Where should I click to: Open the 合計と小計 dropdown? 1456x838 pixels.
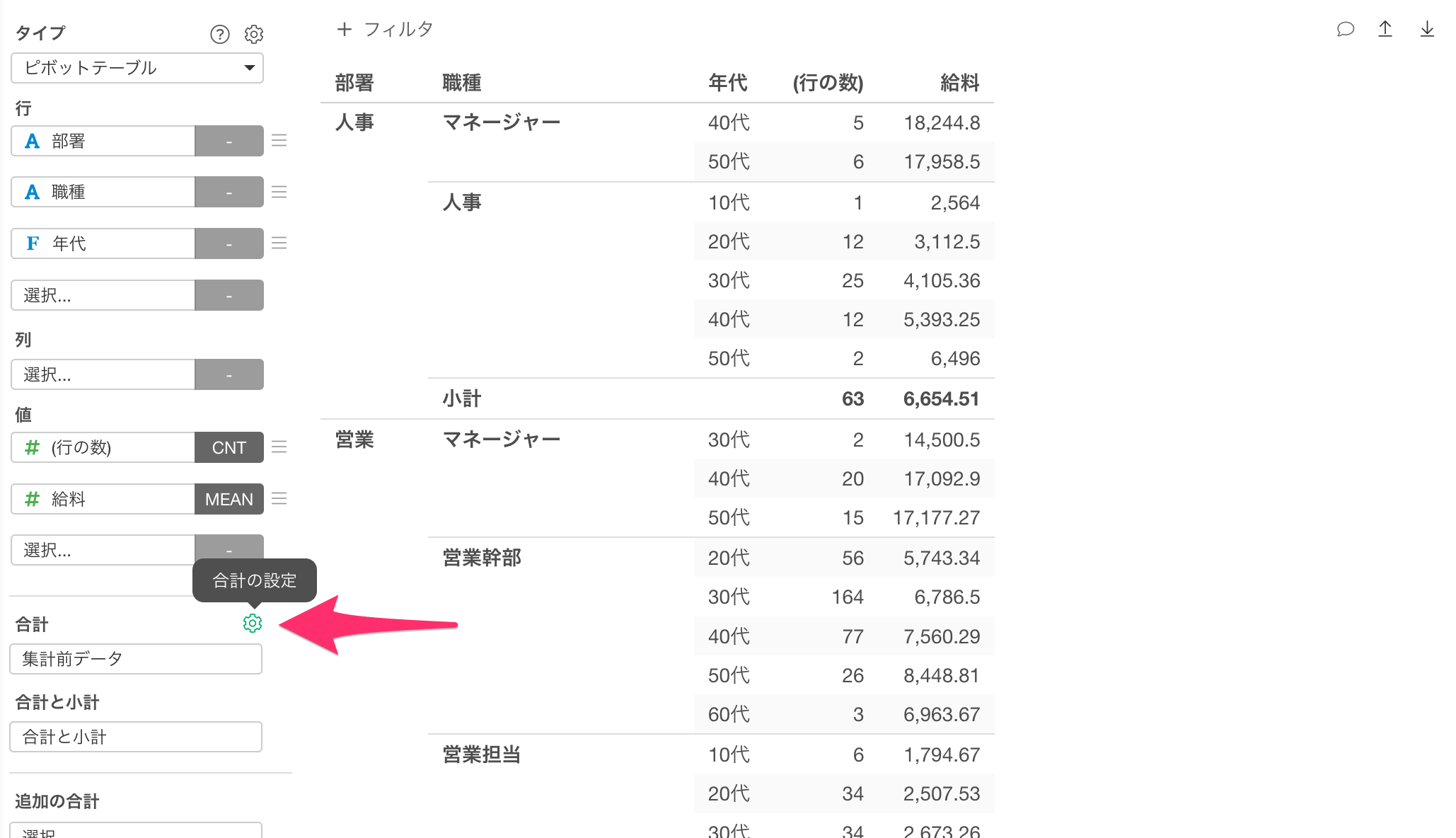(x=136, y=737)
